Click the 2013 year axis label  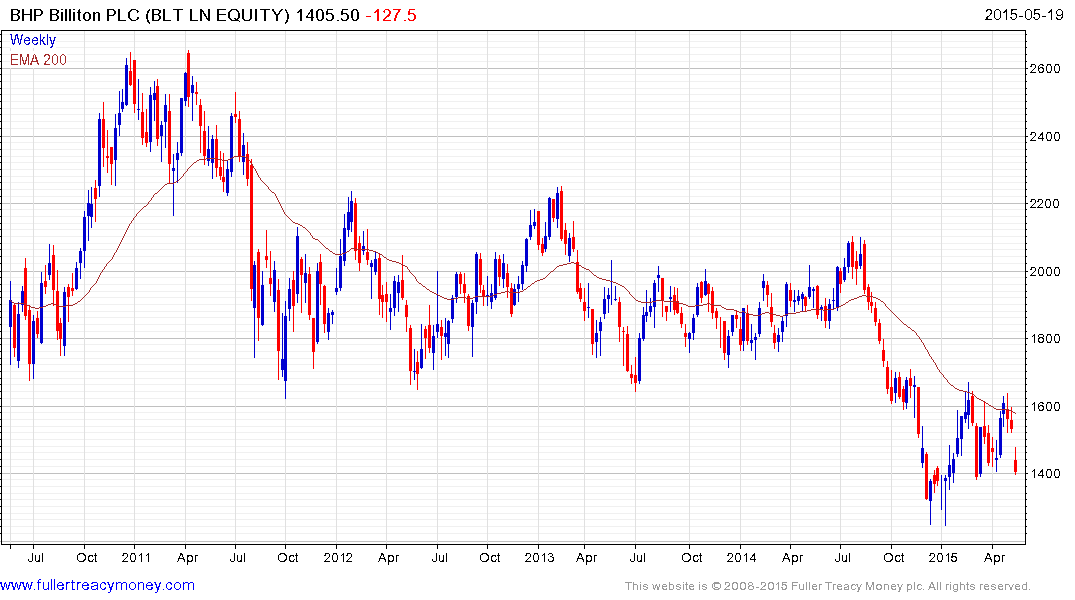[539, 557]
